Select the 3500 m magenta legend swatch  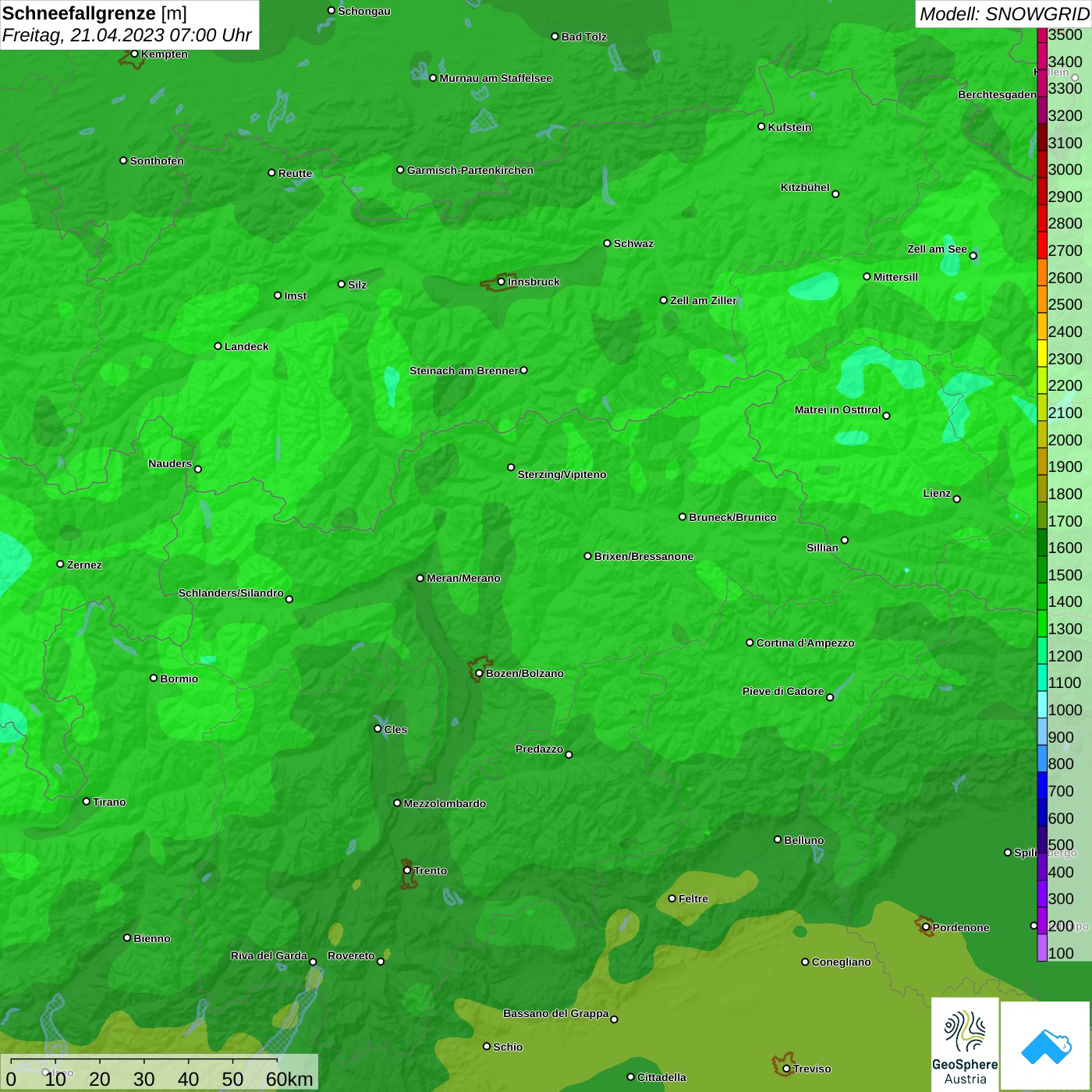pyautogui.click(x=1042, y=34)
